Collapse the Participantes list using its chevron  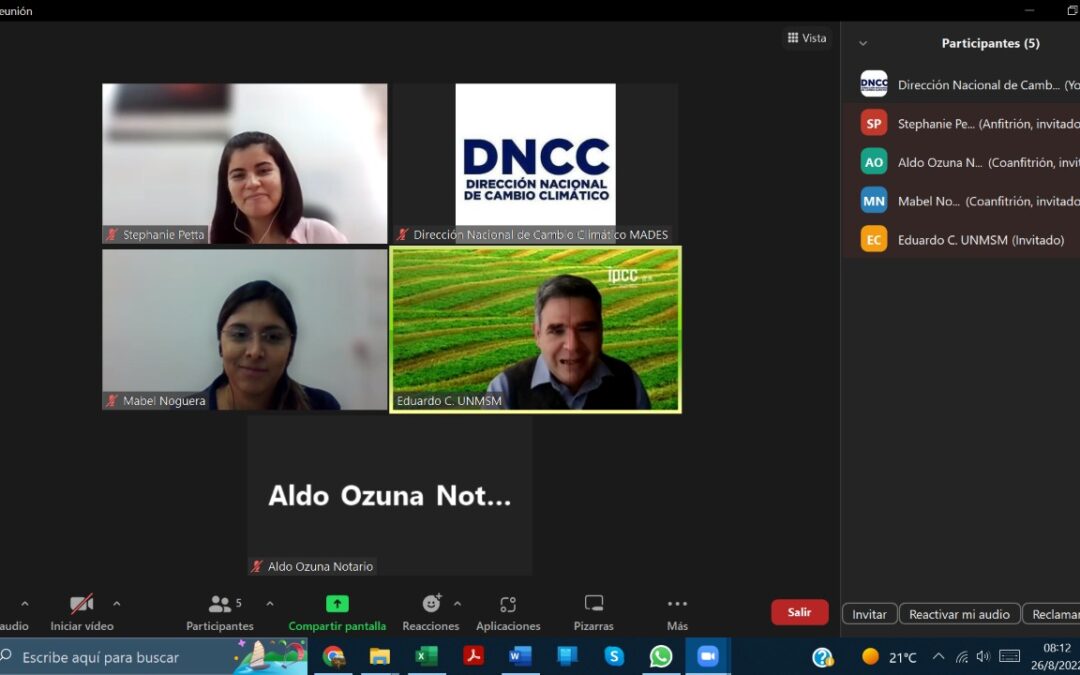[x=862, y=43]
